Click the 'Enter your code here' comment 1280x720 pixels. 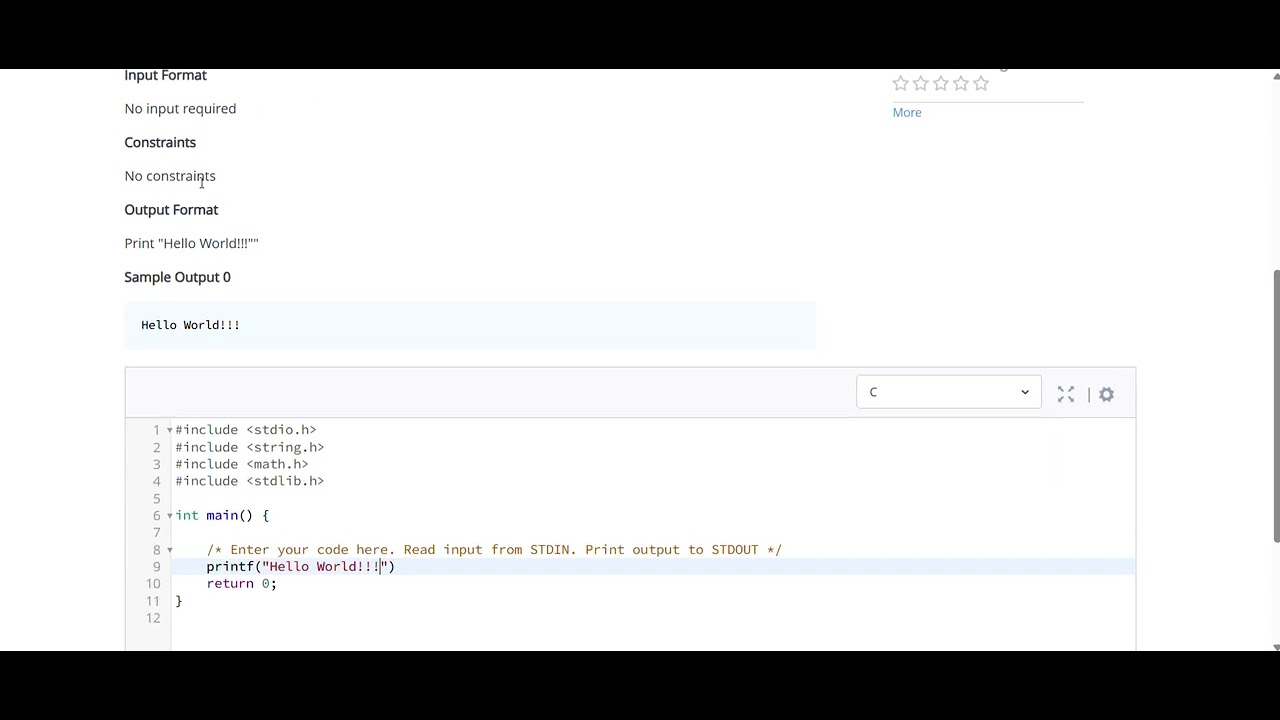[494, 550]
